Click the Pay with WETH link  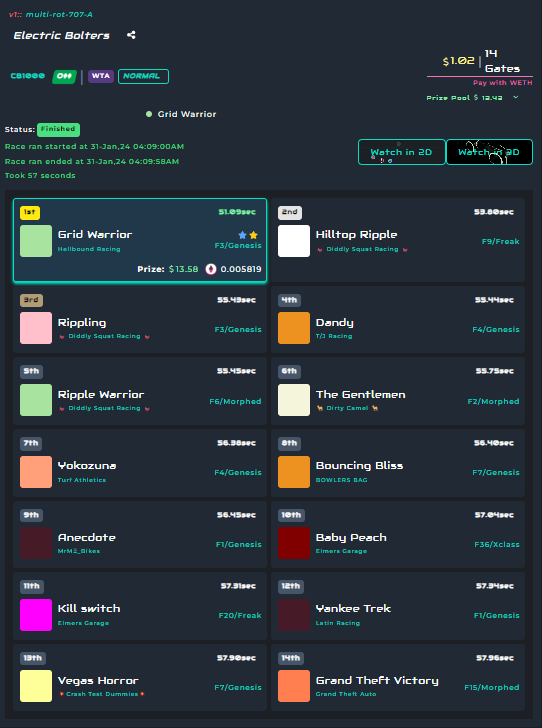(x=503, y=83)
